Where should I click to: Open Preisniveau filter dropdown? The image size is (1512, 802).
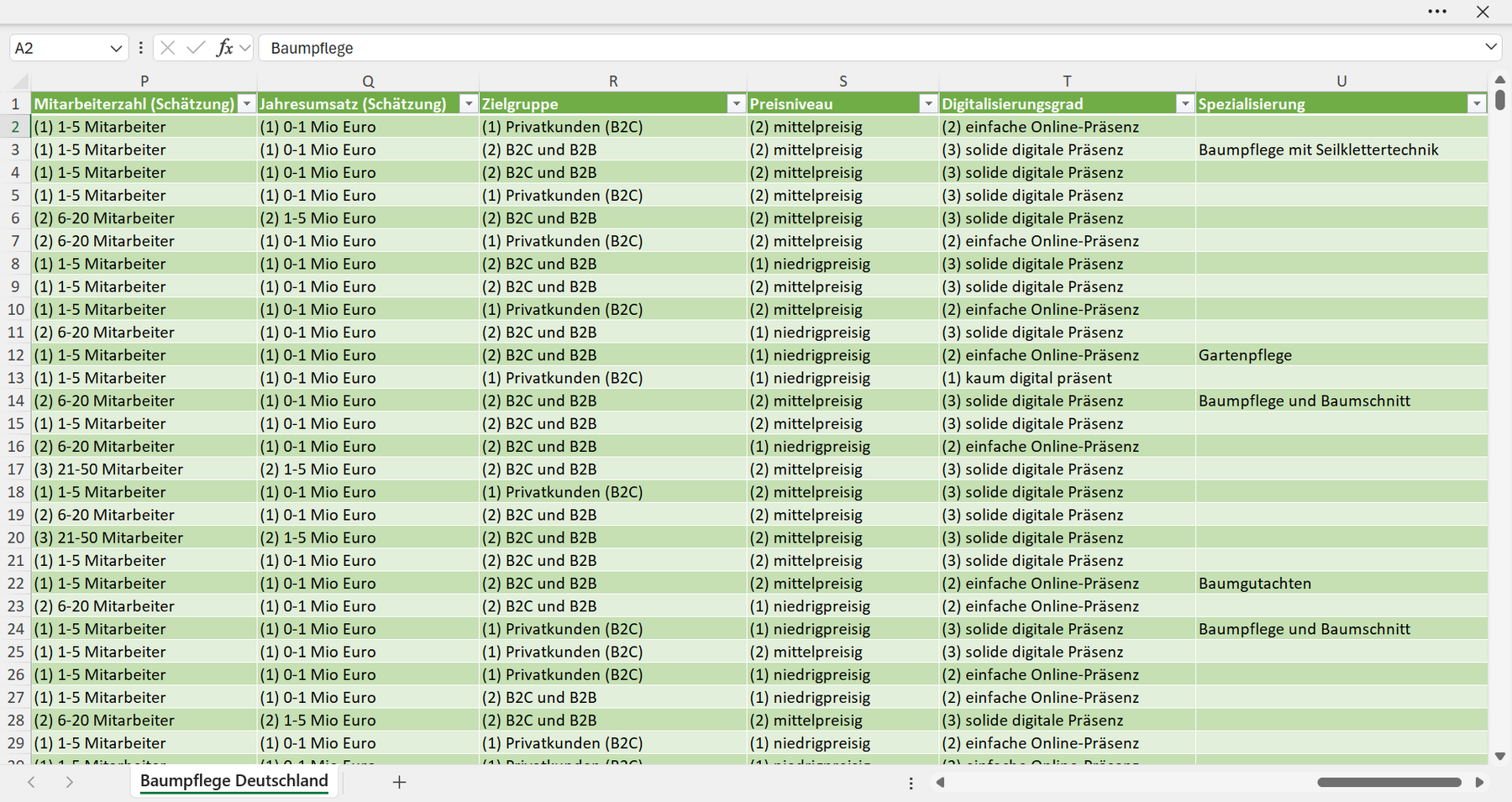pyautogui.click(x=928, y=103)
